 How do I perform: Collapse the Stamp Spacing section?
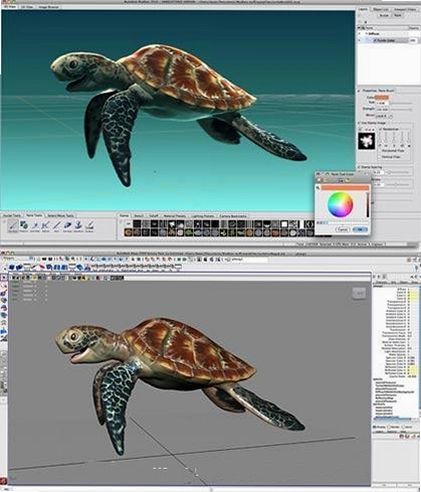359,167
